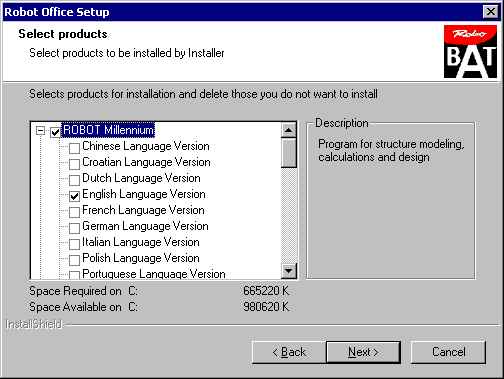Image resolution: width=504 pixels, height=379 pixels.
Task: Toggle Italian Language Version checkbox
Action: click(x=74, y=244)
